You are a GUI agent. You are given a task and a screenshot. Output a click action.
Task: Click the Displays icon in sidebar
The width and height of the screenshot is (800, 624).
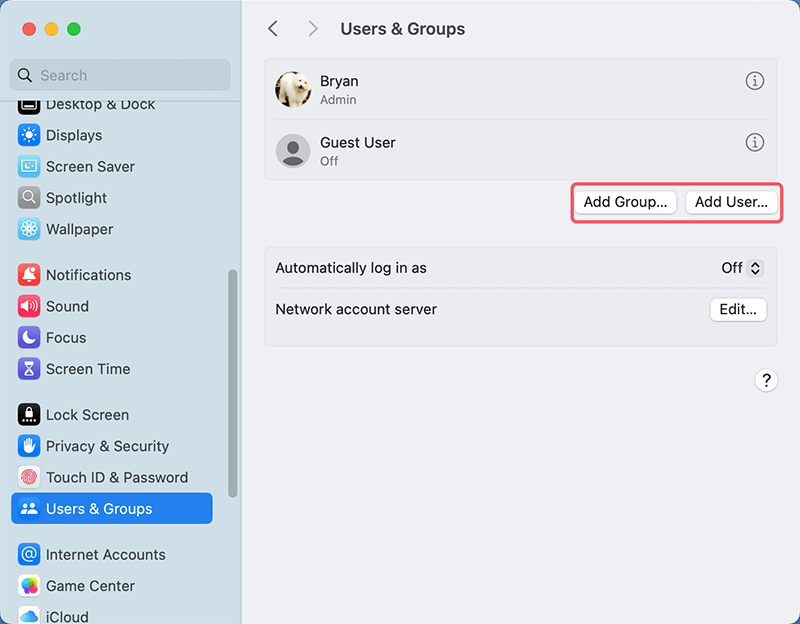click(29, 135)
